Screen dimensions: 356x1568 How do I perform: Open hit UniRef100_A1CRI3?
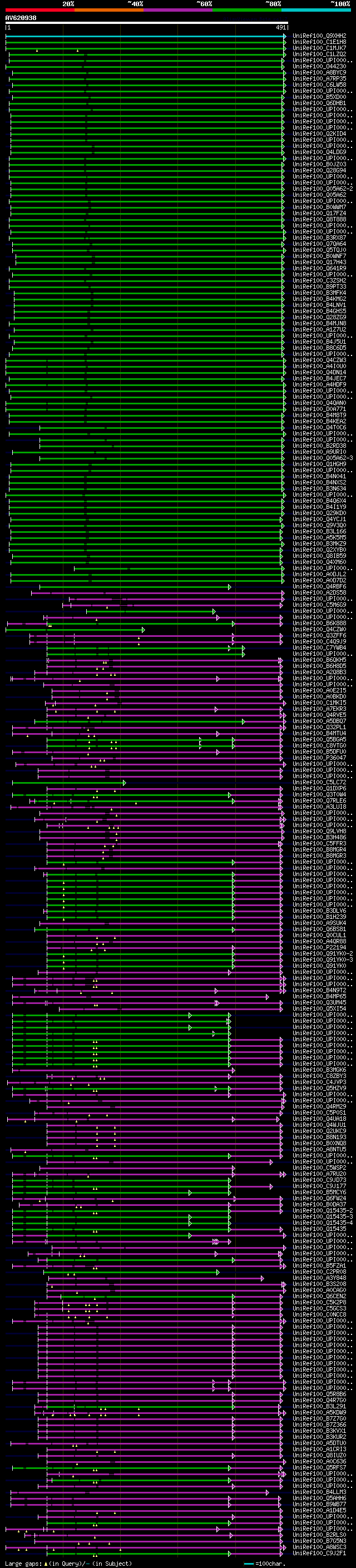point(319,1449)
